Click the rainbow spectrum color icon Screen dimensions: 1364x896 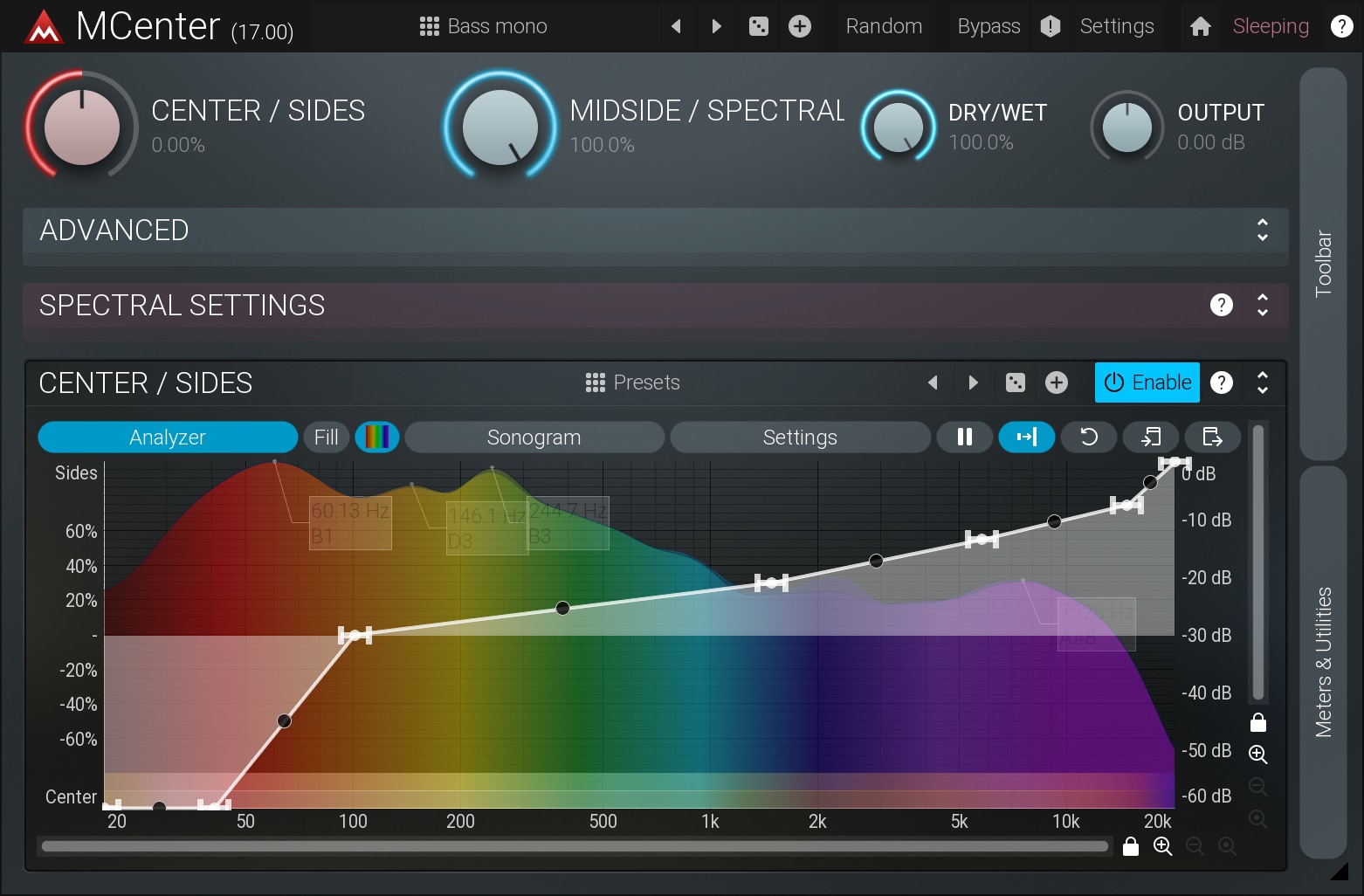coord(377,437)
